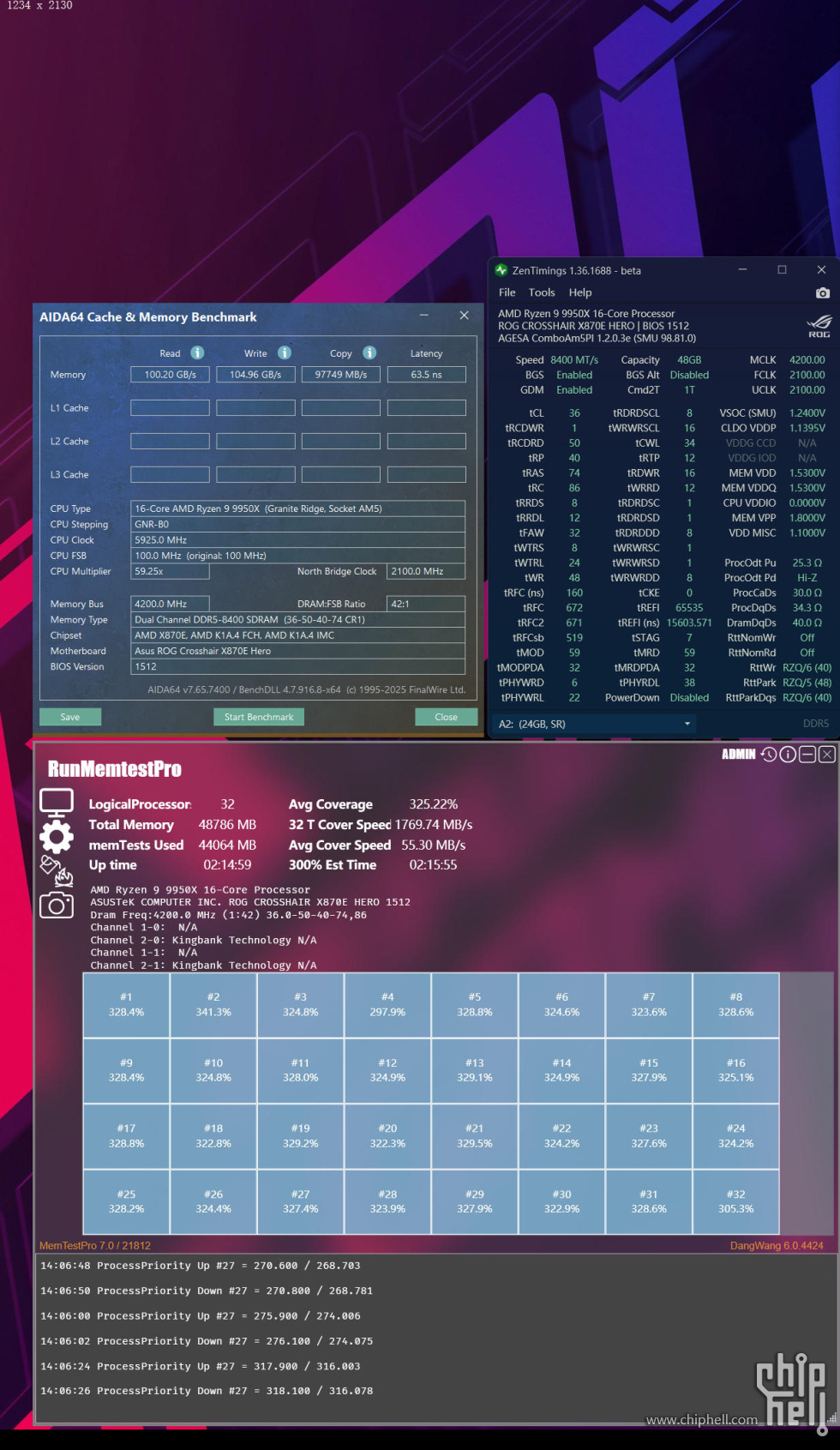Click the Motherboard Asus ROG Crosshair X870E Hero field

pyautogui.click(x=298, y=652)
